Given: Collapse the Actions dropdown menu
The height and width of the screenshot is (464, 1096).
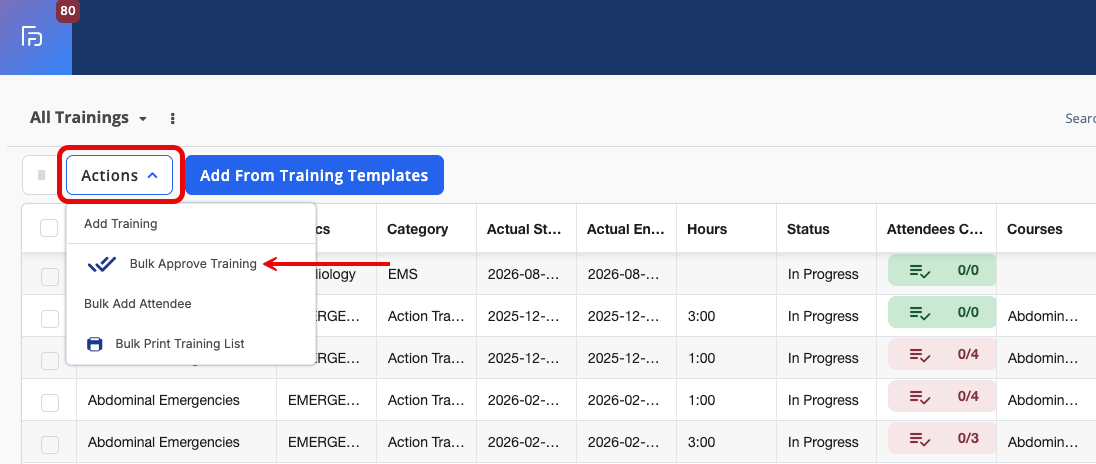Looking at the screenshot, I should 120,175.
